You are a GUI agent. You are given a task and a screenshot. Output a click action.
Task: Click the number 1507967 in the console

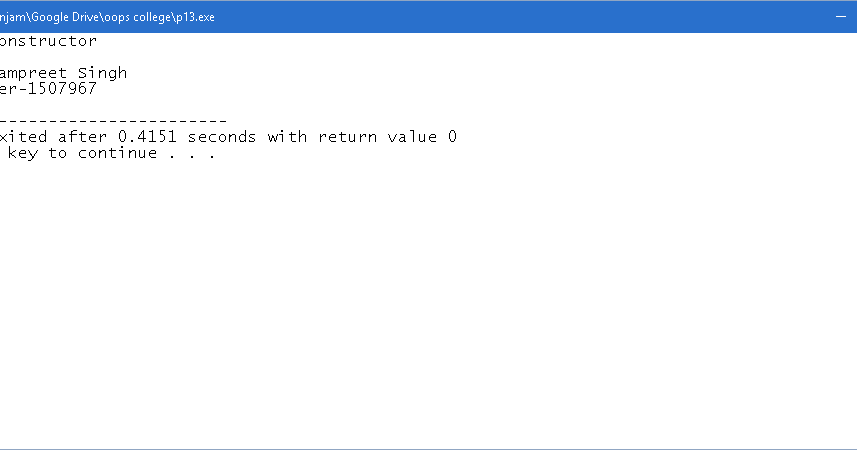coord(62,89)
